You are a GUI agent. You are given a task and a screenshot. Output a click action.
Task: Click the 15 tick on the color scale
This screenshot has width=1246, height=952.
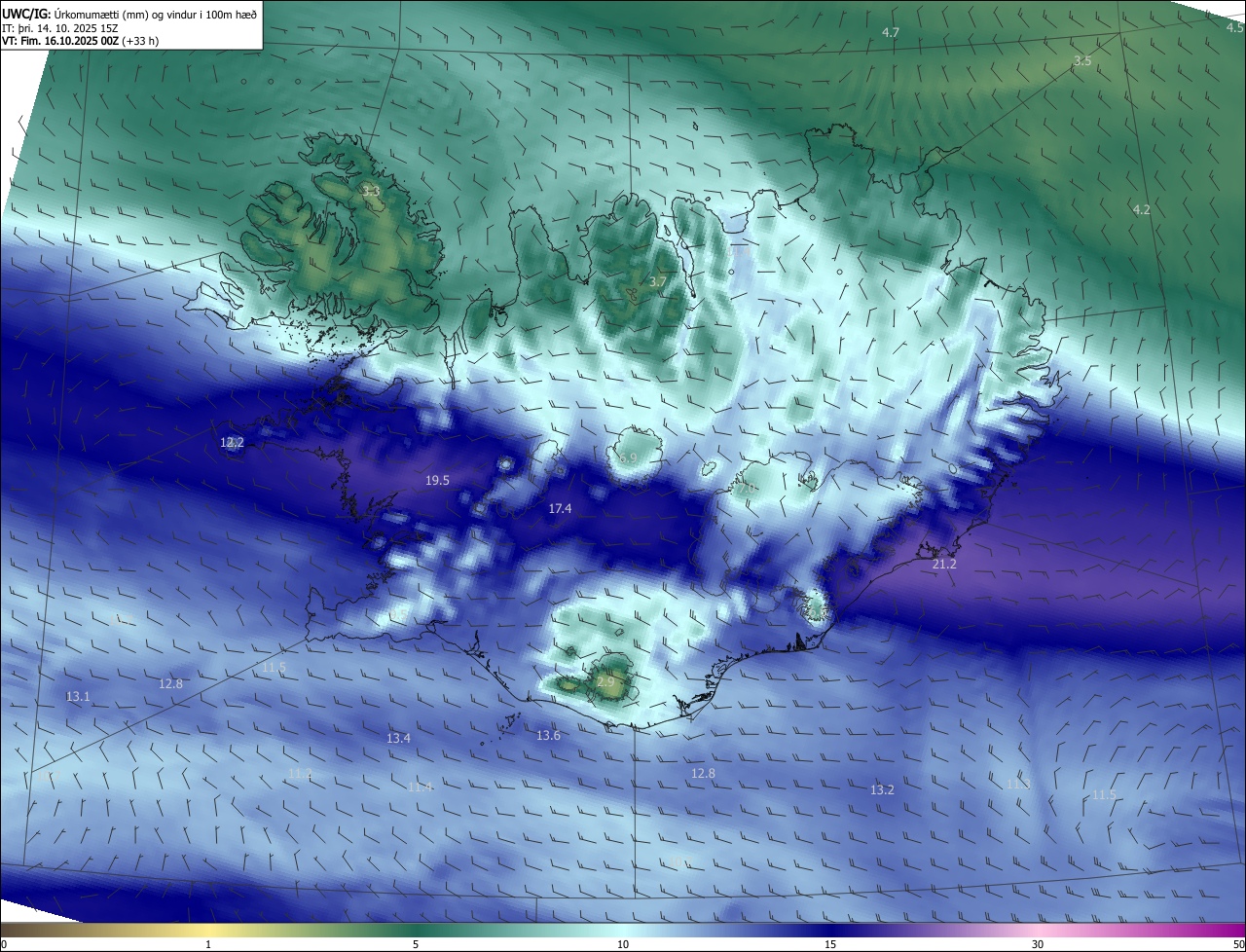[x=830, y=945]
